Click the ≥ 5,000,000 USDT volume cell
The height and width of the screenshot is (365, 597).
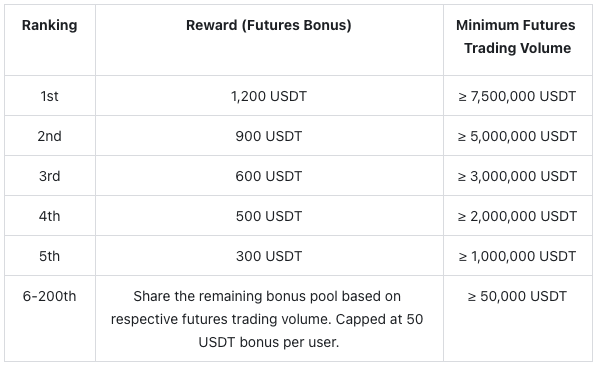pyautogui.click(x=518, y=136)
